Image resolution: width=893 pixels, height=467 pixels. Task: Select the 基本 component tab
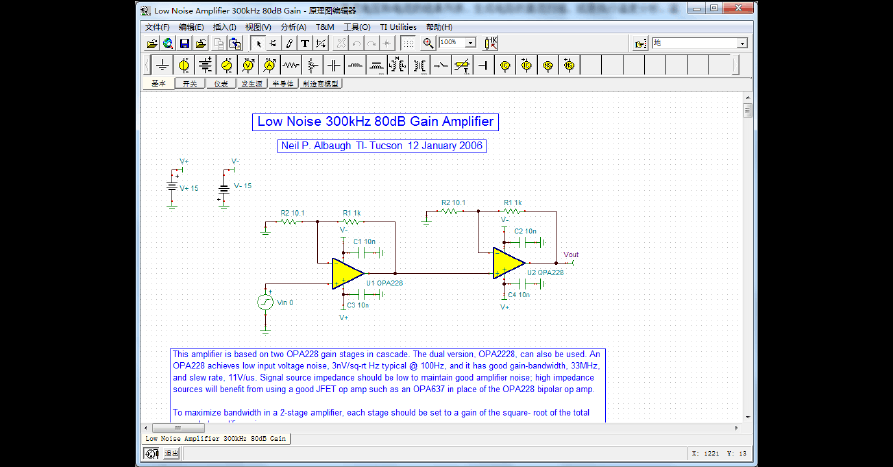[158, 84]
